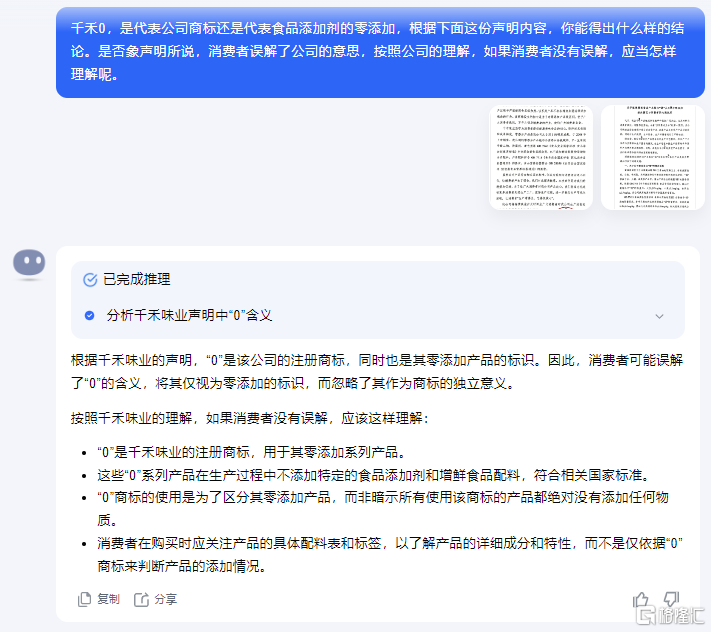Image resolution: width=711 pixels, height=632 pixels.
Task: Click reasoning step 分析千禾味业声明中"0"含义
Action: 378,316
